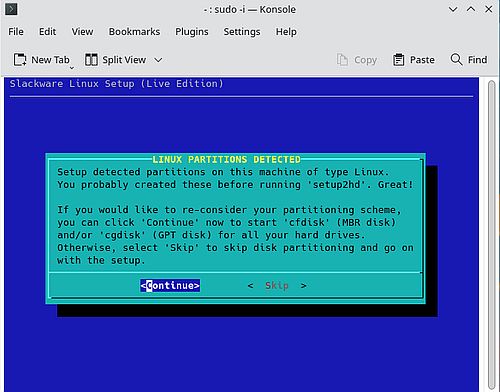Click the Find magnifier button
Image resolution: width=500 pixels, height=392 pixels.
tap(469, 60)
